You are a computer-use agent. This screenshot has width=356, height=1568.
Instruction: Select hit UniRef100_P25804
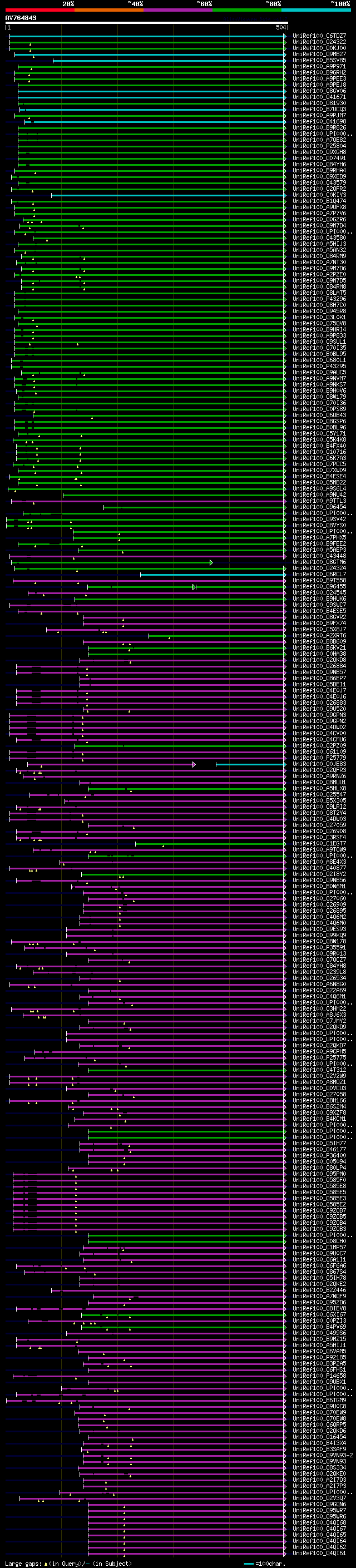(319, 146)
